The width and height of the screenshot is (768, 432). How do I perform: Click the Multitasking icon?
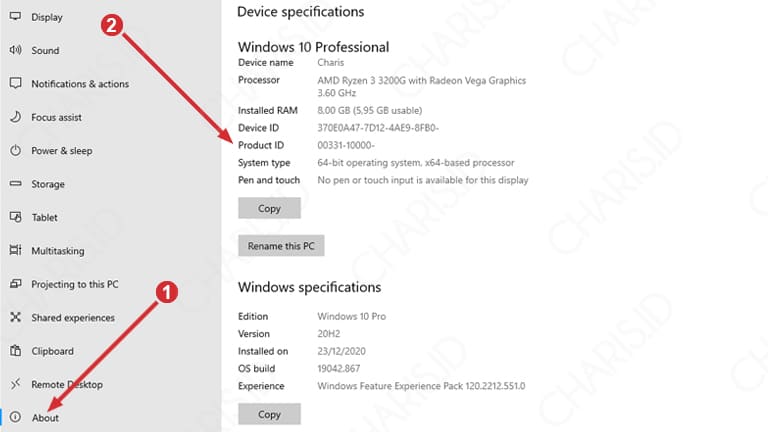(x=15, y=250)
